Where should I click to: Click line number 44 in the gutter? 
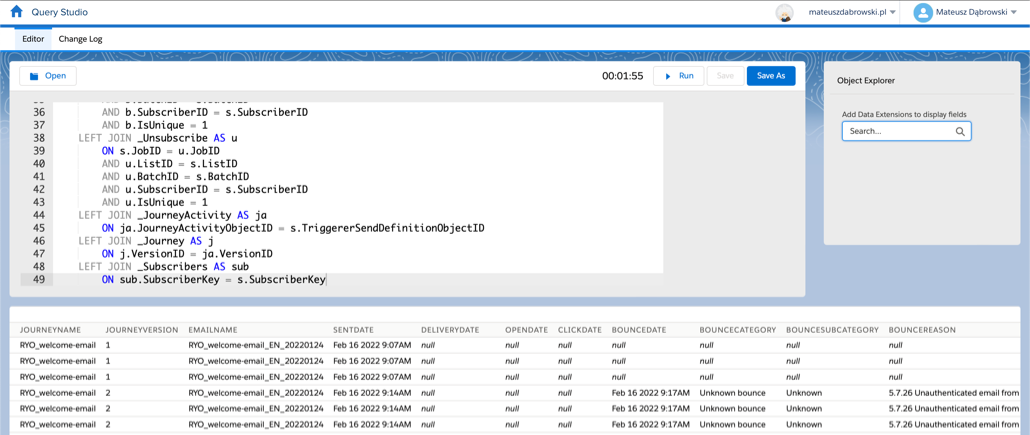(x=39, y=215)
